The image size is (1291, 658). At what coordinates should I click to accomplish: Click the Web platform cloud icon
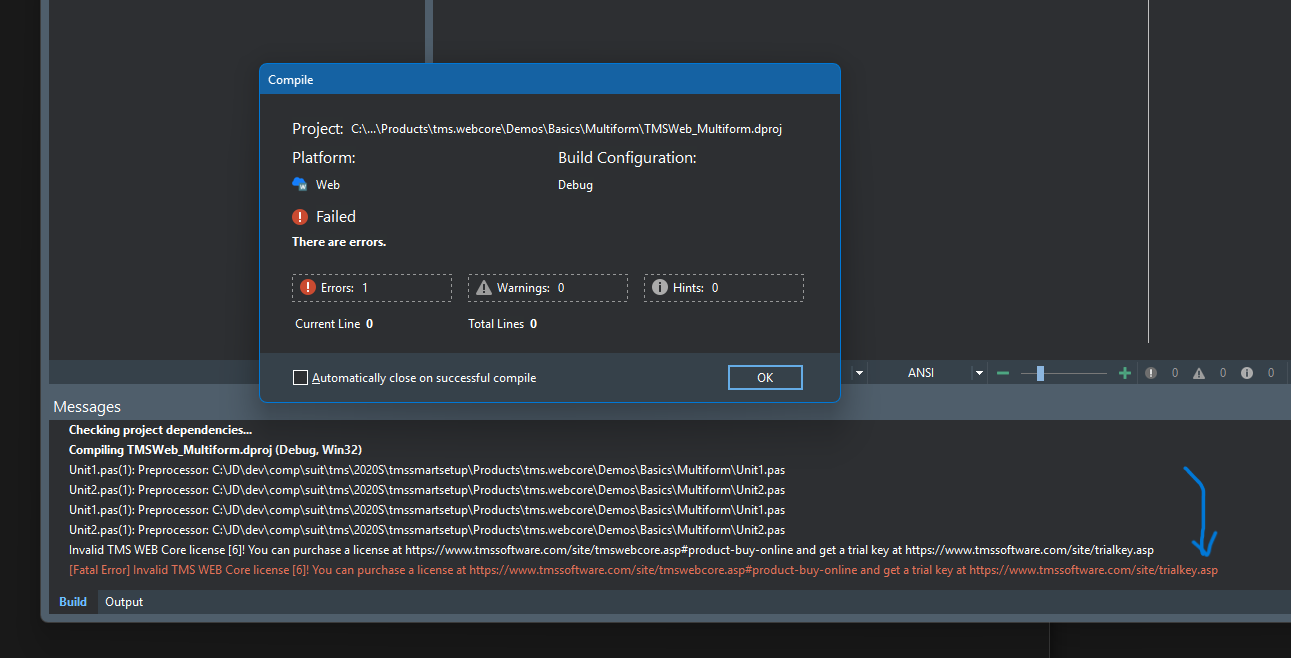[x=300, y=184]
